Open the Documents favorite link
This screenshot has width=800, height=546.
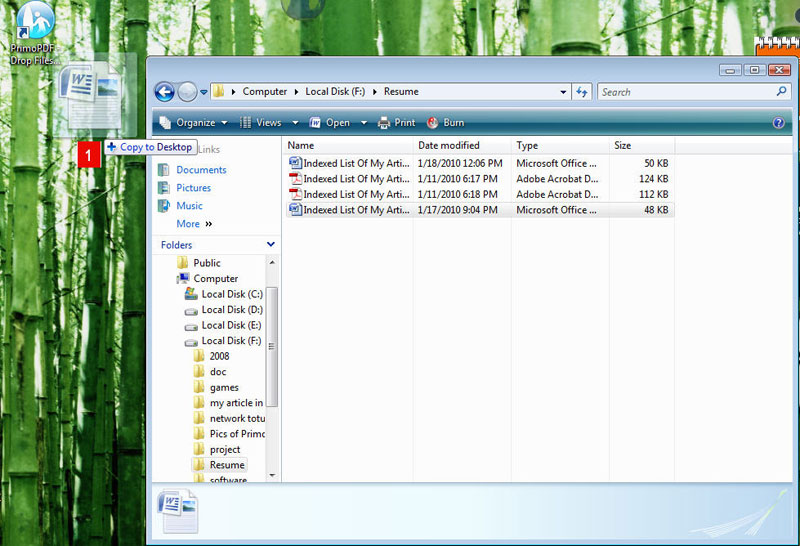pyautogui.click(x=201, y=169)
